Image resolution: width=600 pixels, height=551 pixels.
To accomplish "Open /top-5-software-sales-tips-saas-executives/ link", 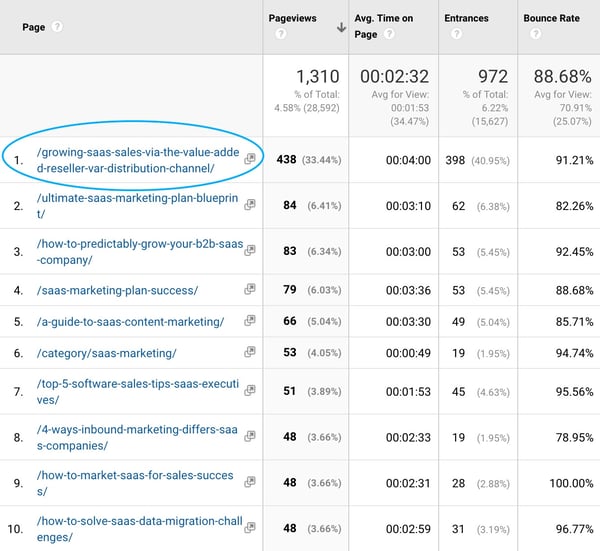I will click(137, 392).
